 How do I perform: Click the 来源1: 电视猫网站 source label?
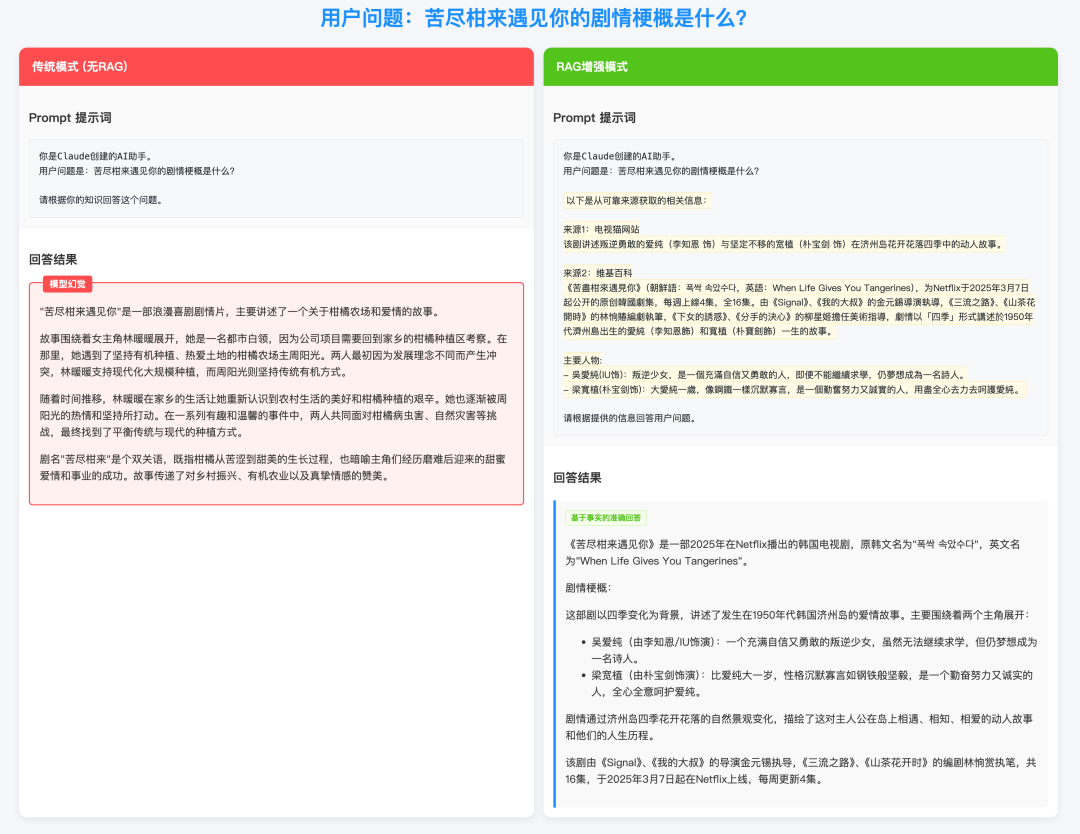[601, 227]
